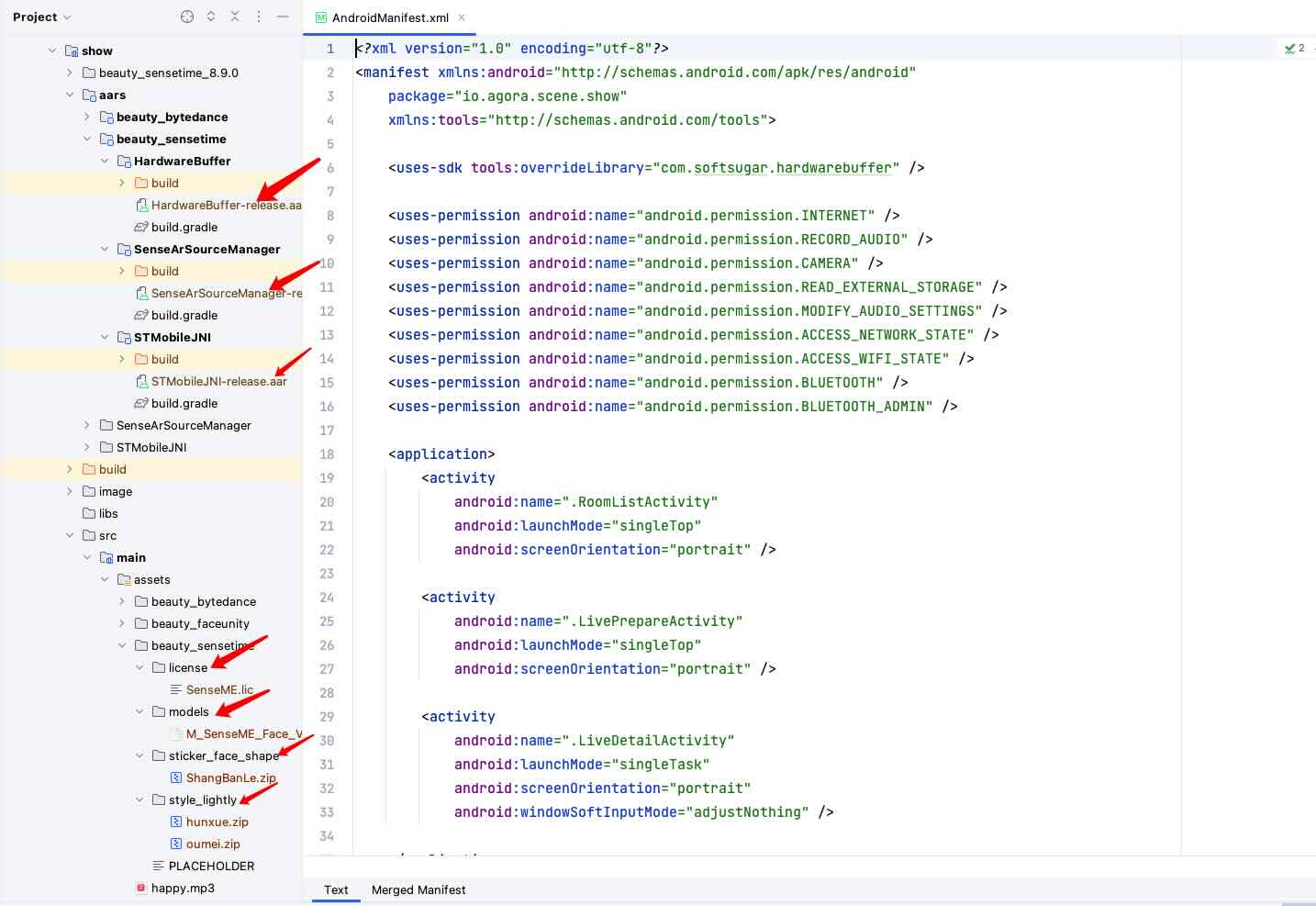Select the SenseME.lic file

219,689
